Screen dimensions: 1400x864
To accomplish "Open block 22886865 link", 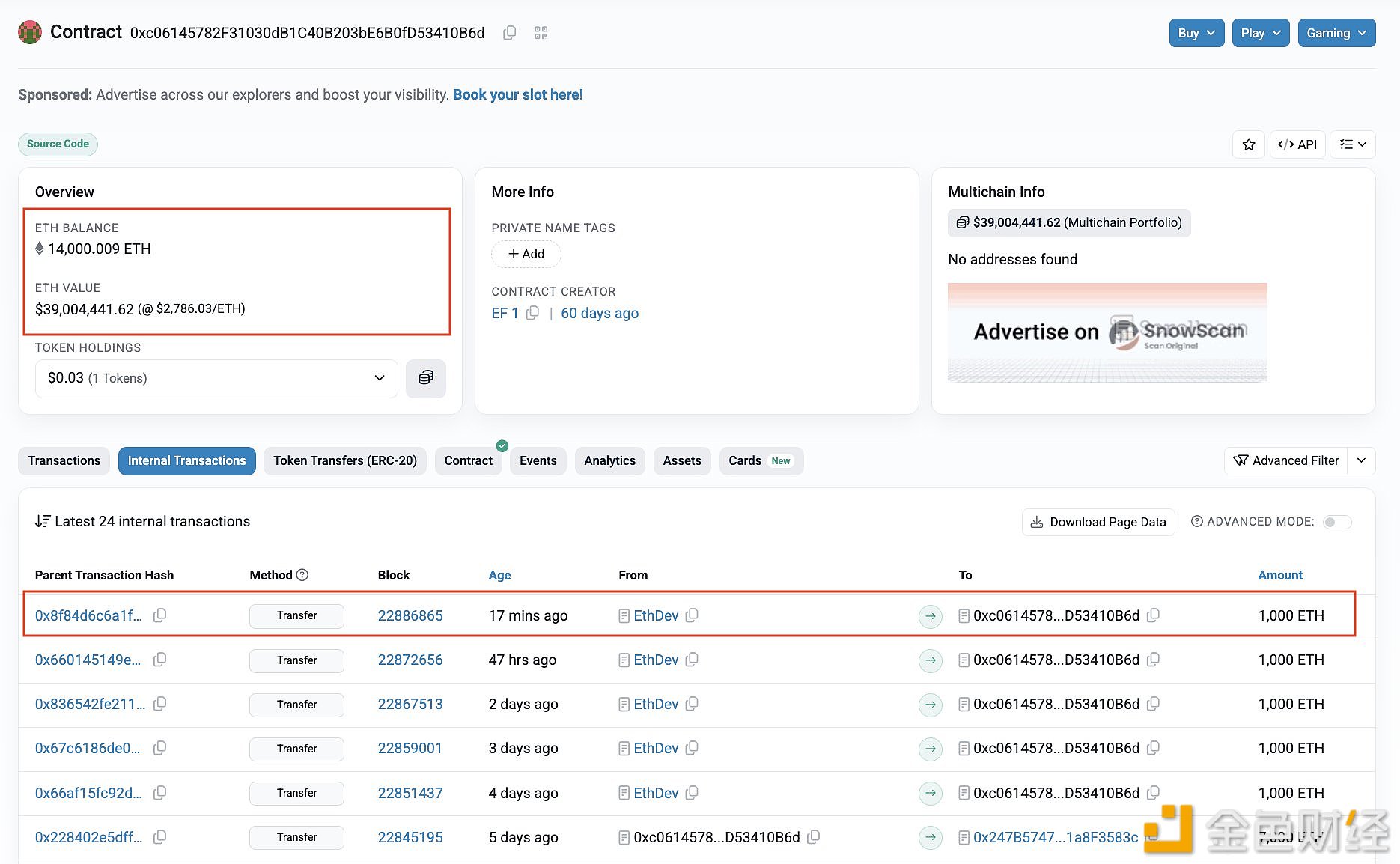I will coord(410,615).
